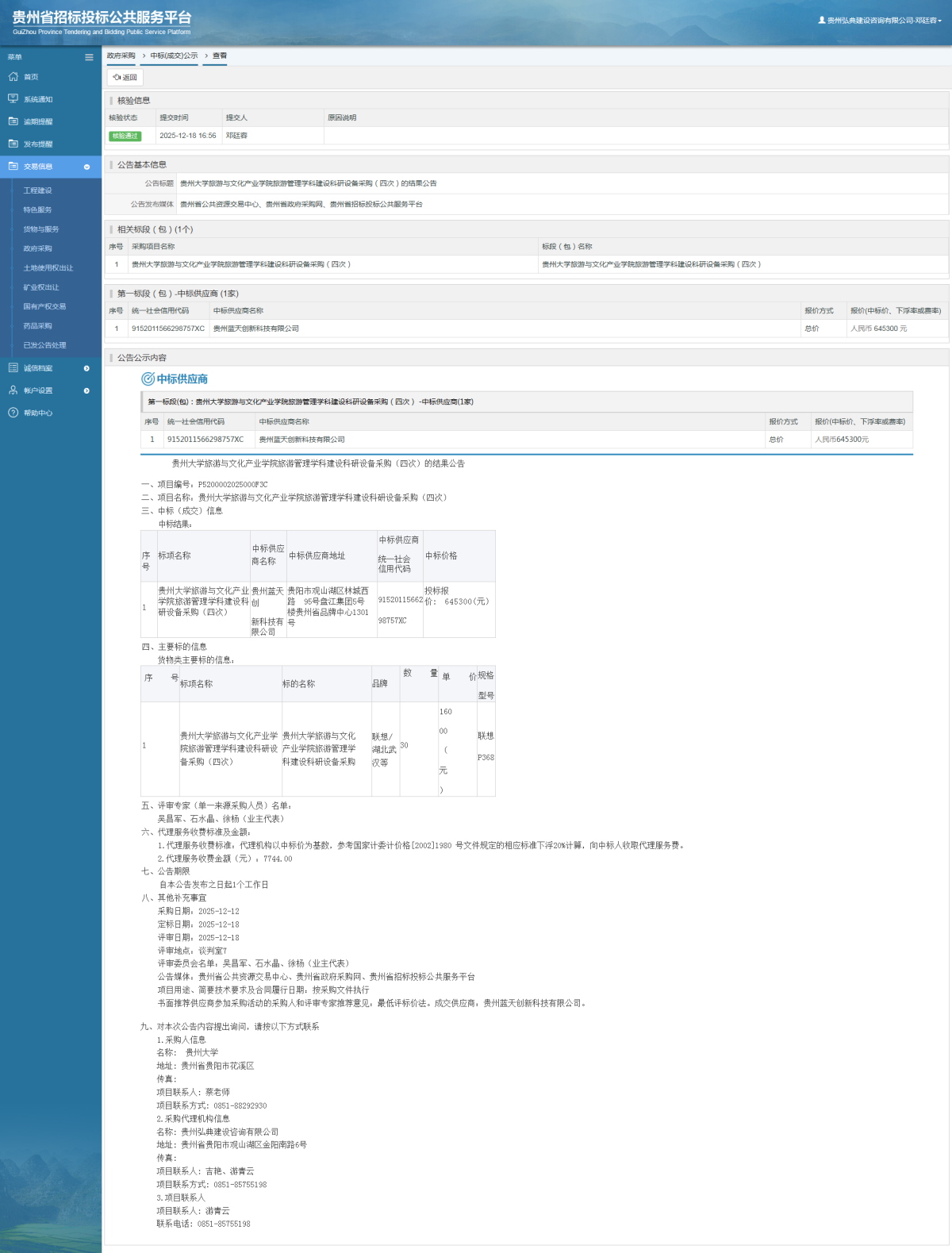
Task: Expand the 诚信档案 menu arrow
Action: [86, 368]
